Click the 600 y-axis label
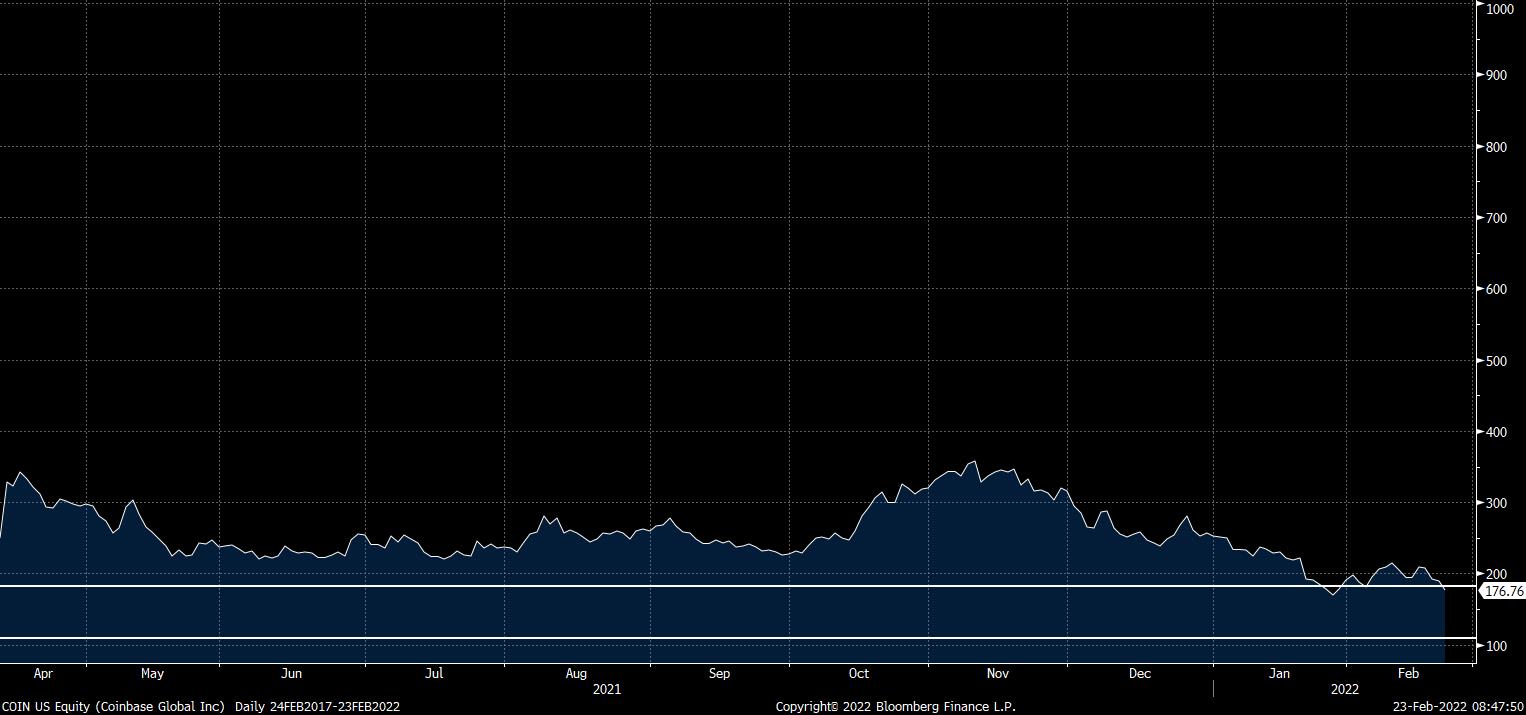The image size is (1526, 715). [x=1497, y=290]
